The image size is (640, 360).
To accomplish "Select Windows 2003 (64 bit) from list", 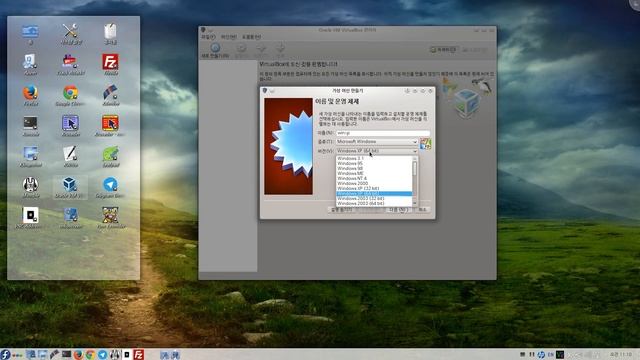I will (374, 203).
